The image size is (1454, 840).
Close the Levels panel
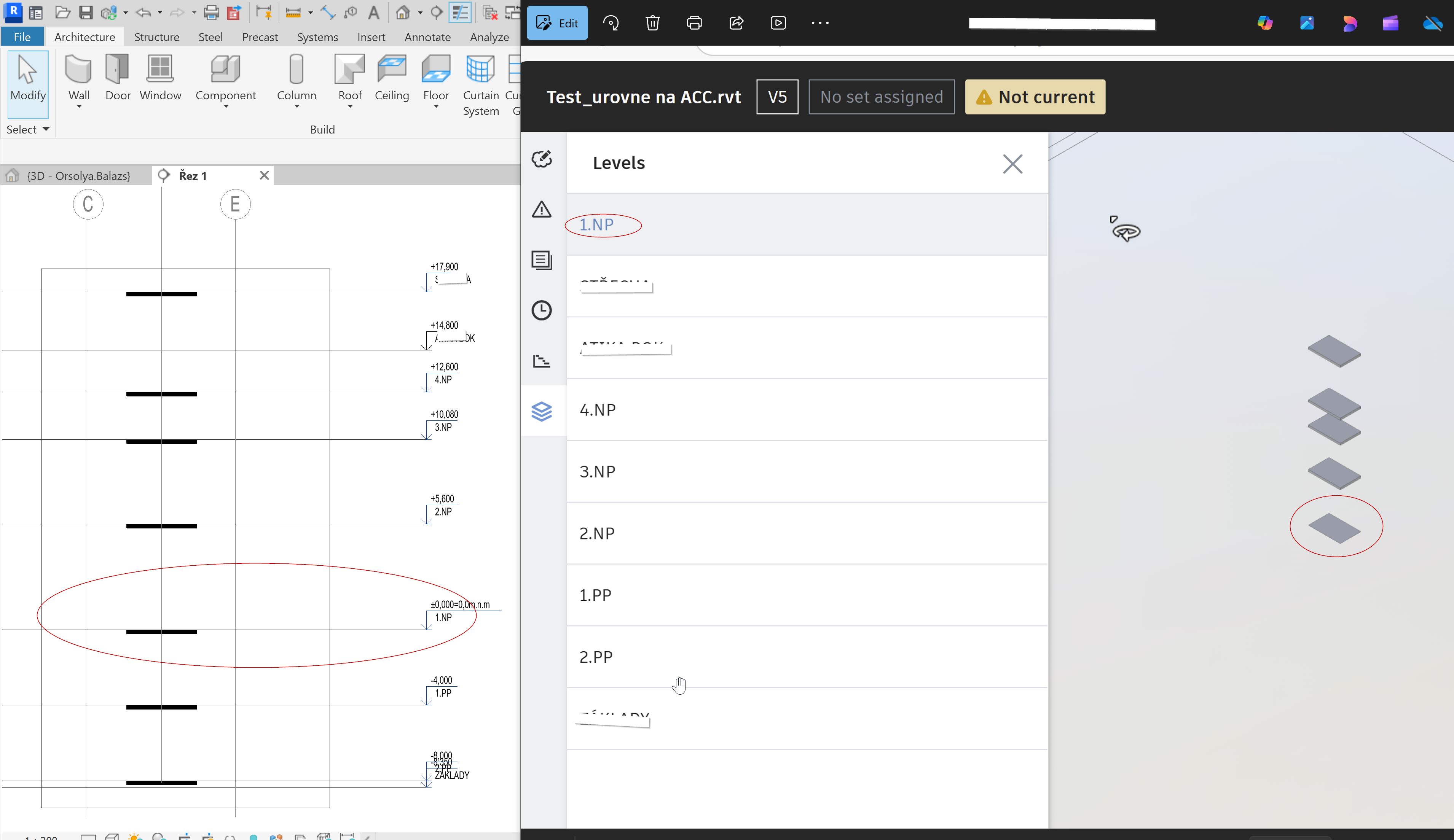pos(1012,164)
